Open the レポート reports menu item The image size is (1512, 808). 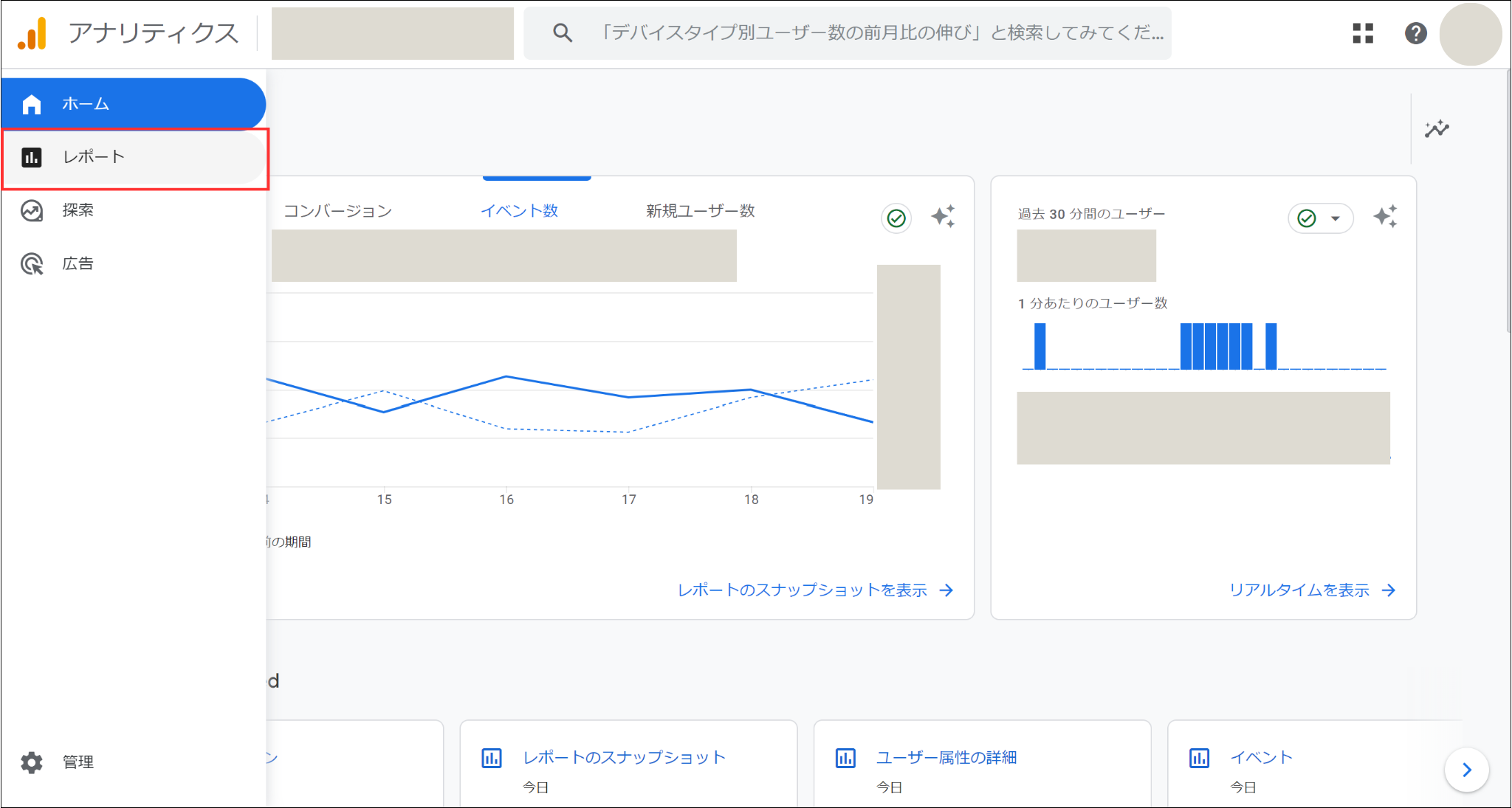coord(134,157)
